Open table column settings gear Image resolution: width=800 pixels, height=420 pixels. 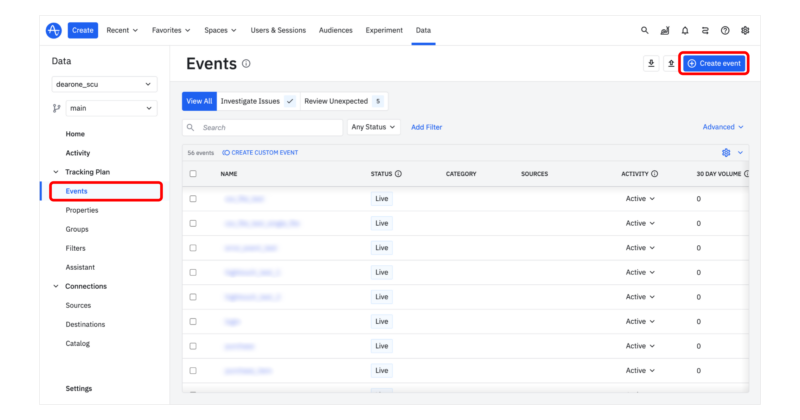point(726,152)
